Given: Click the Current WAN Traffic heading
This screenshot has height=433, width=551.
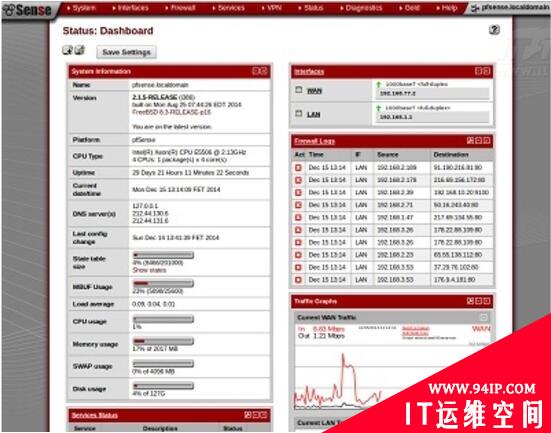Looking at the screenshot, I should pyautogui.click(x=326, y=318).
